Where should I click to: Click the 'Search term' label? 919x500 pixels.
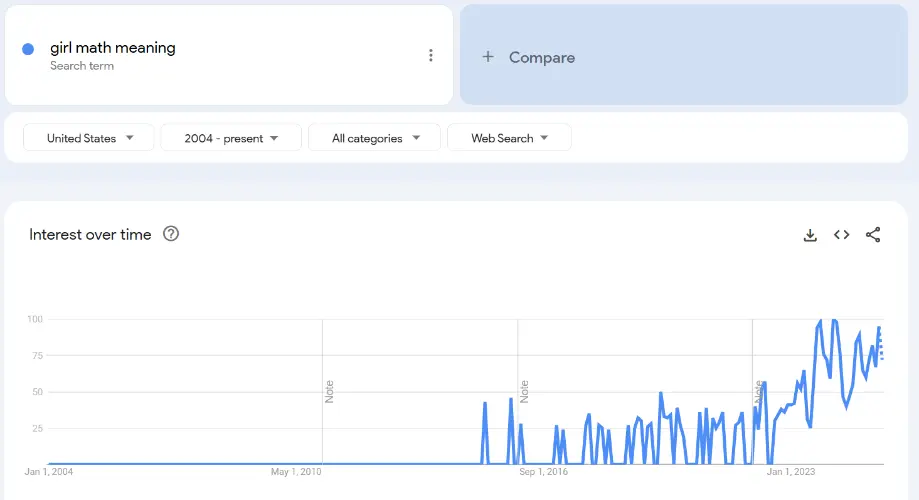[x=82, y=66]
